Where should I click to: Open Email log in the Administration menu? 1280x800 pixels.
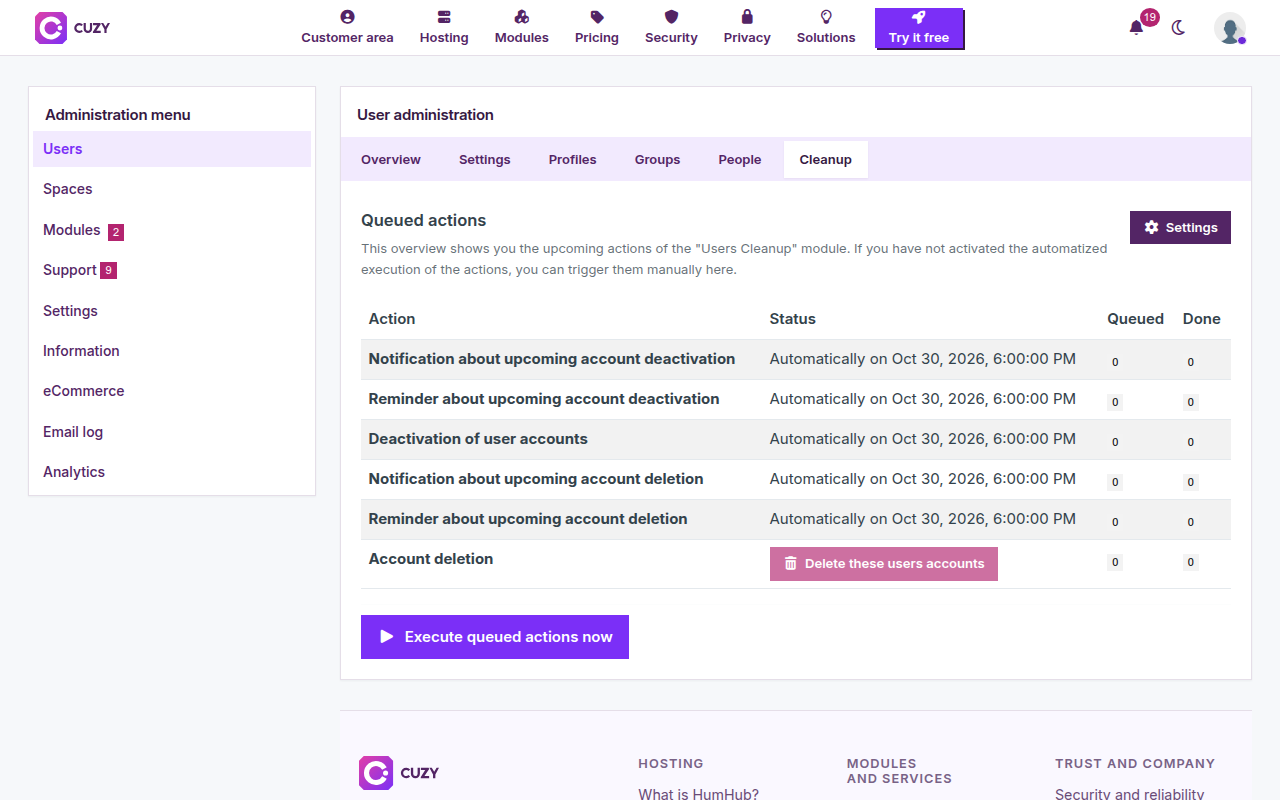pos(172,432)
